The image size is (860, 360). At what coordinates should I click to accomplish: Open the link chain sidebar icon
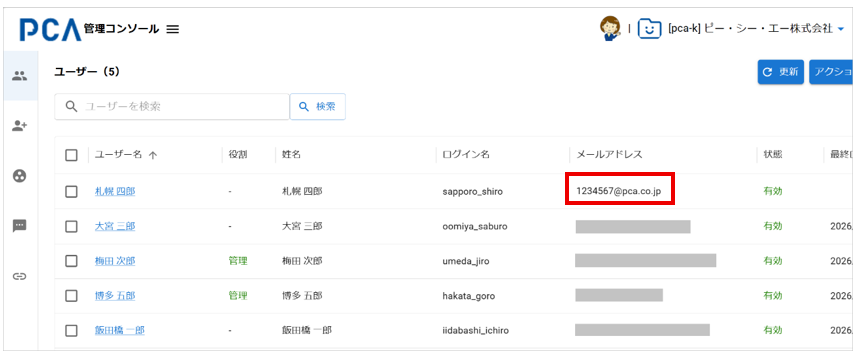click(20, 276)
